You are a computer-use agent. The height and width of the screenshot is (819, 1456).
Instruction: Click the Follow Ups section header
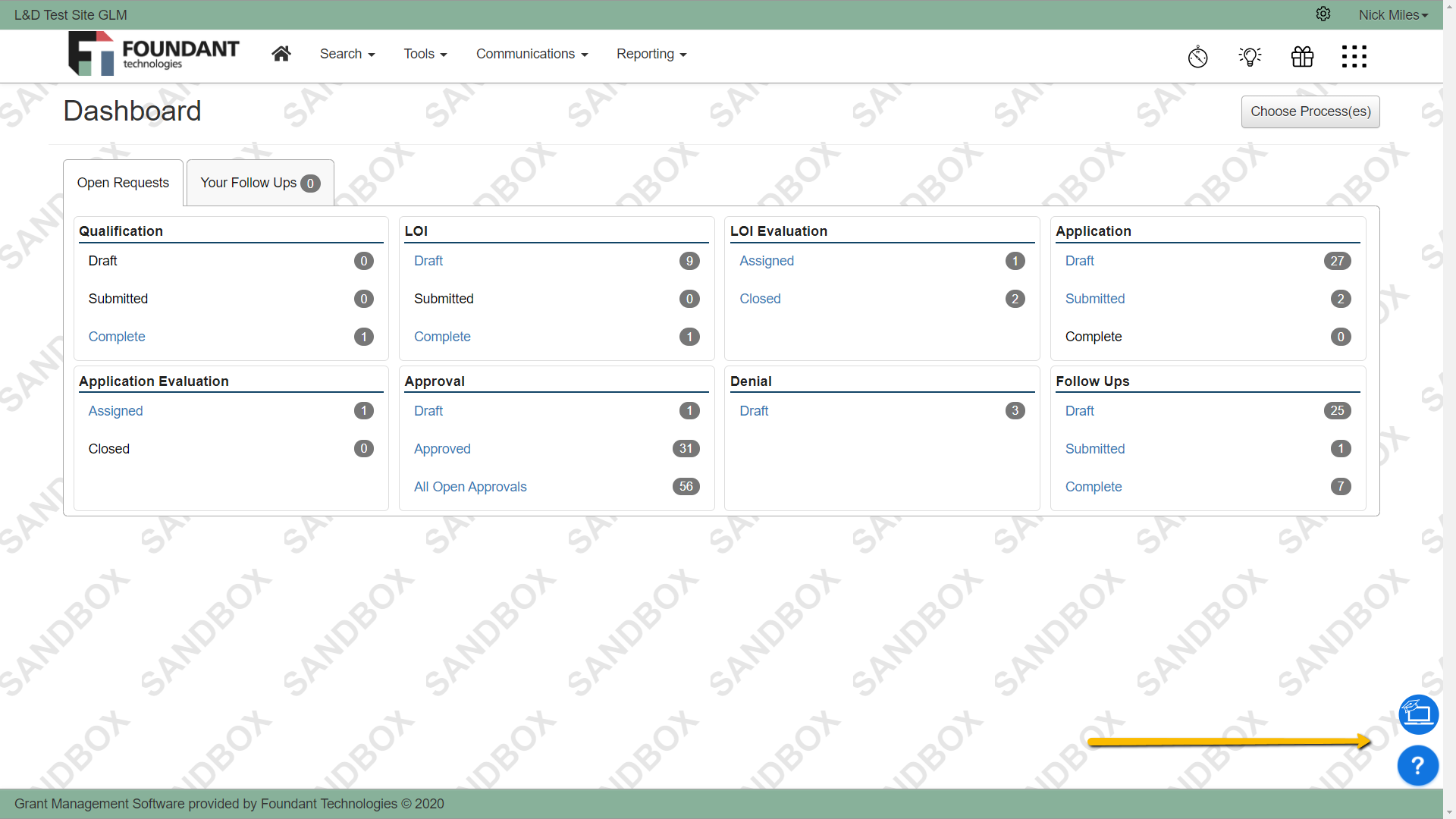[1093, 381]
